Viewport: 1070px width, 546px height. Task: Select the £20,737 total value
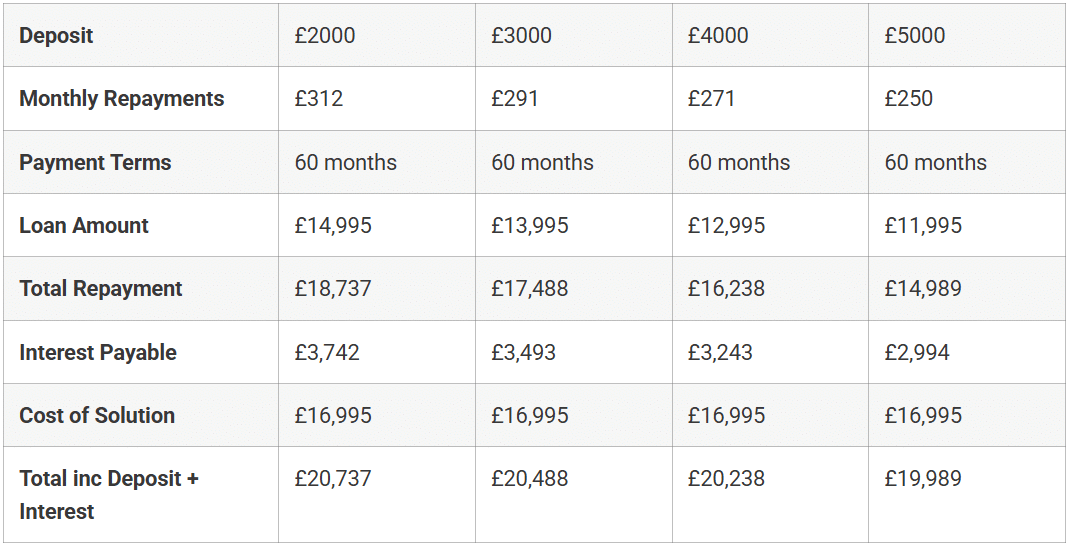(x=333, y=478)
